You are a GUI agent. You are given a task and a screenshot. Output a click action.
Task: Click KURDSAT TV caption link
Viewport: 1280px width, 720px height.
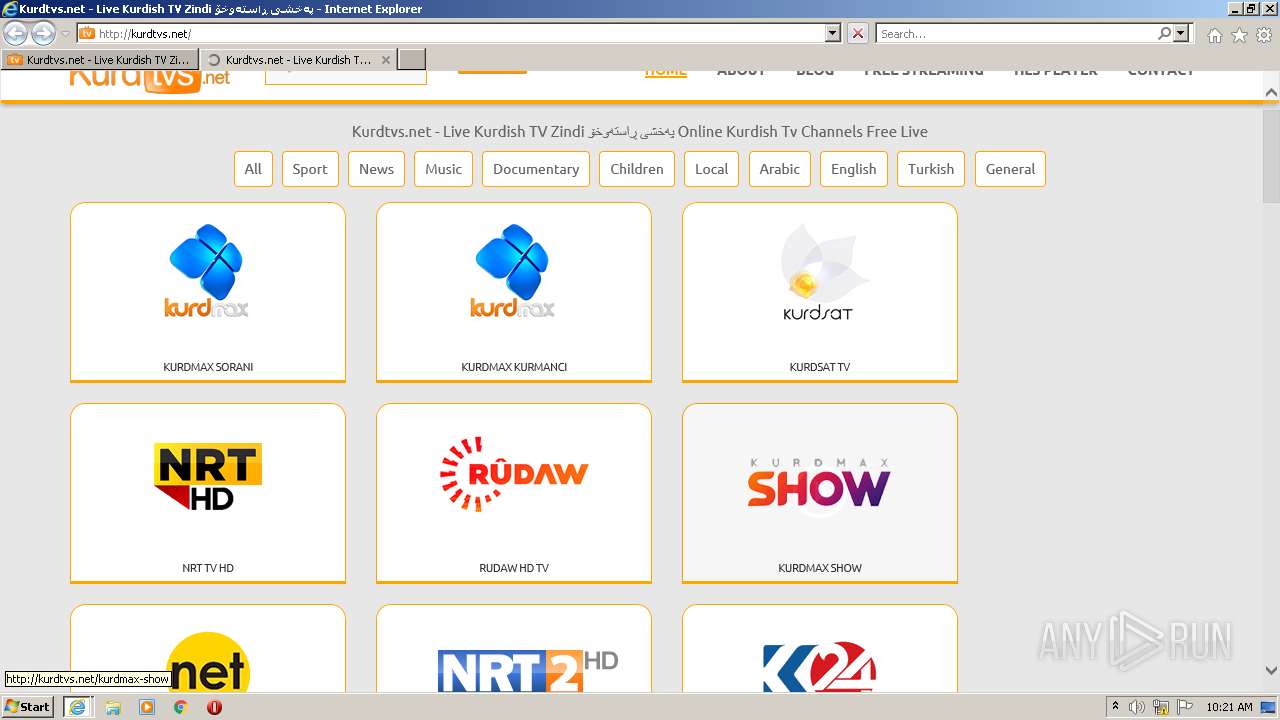pos(819,367)
